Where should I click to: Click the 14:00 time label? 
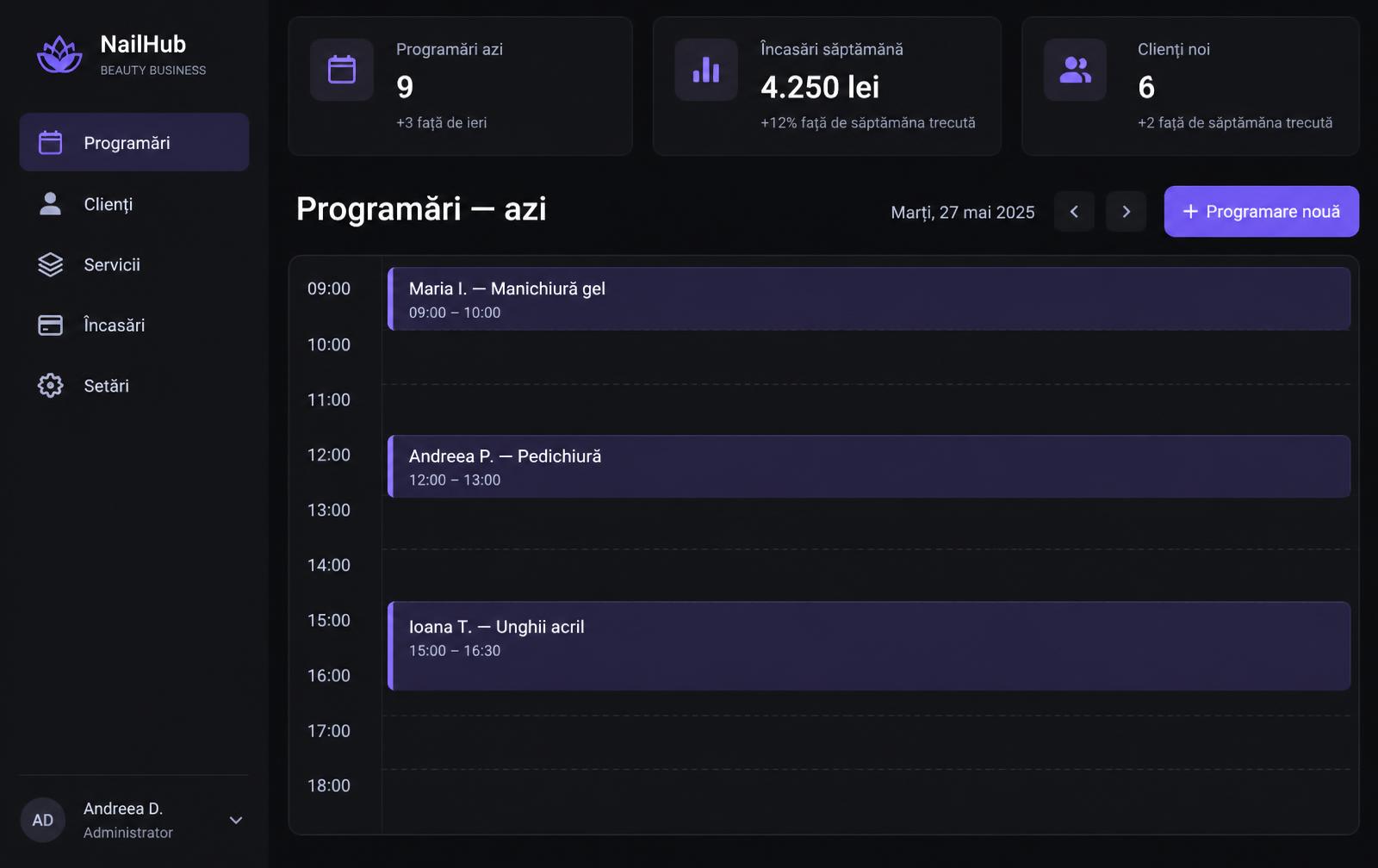(x=329, y=565)
